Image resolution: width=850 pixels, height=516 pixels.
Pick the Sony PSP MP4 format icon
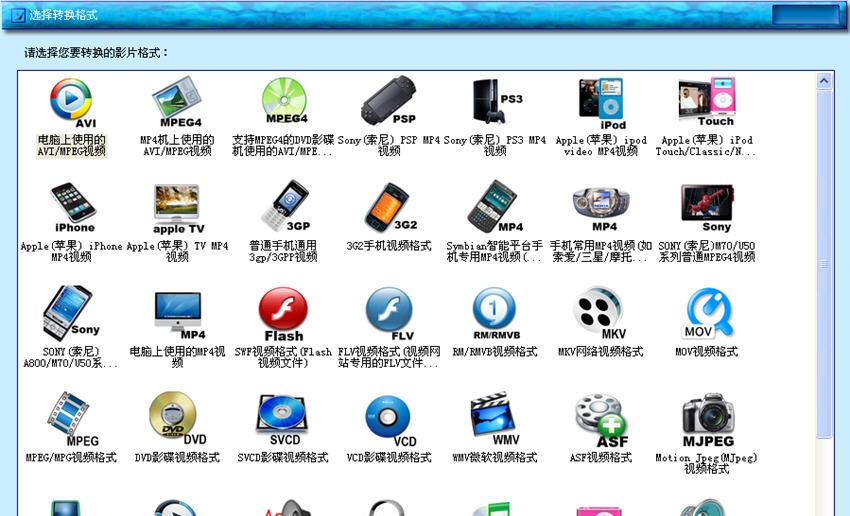tap(388, 101)
